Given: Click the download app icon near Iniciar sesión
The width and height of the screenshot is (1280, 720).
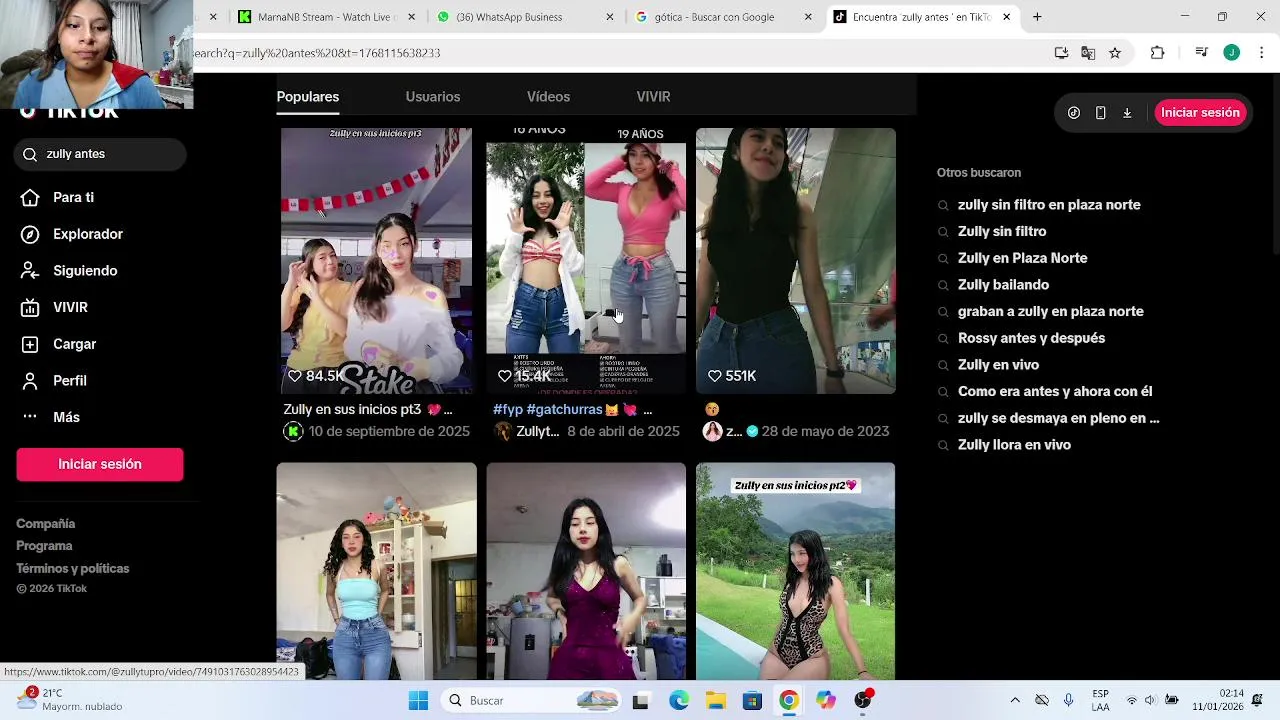Looking at the screenshot, I should click(x=1127, y=113).
